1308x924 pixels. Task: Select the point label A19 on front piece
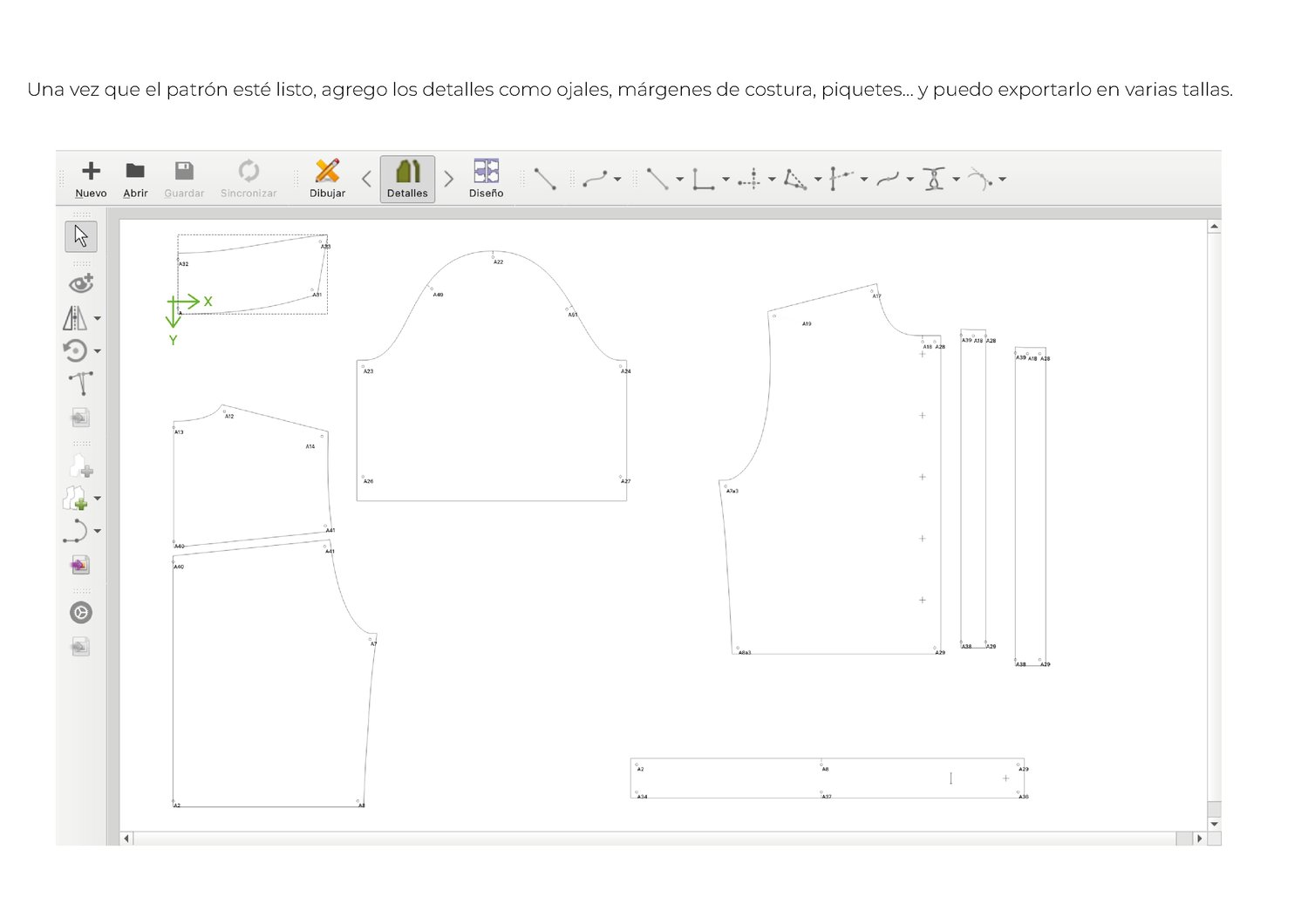coord(807,324)
